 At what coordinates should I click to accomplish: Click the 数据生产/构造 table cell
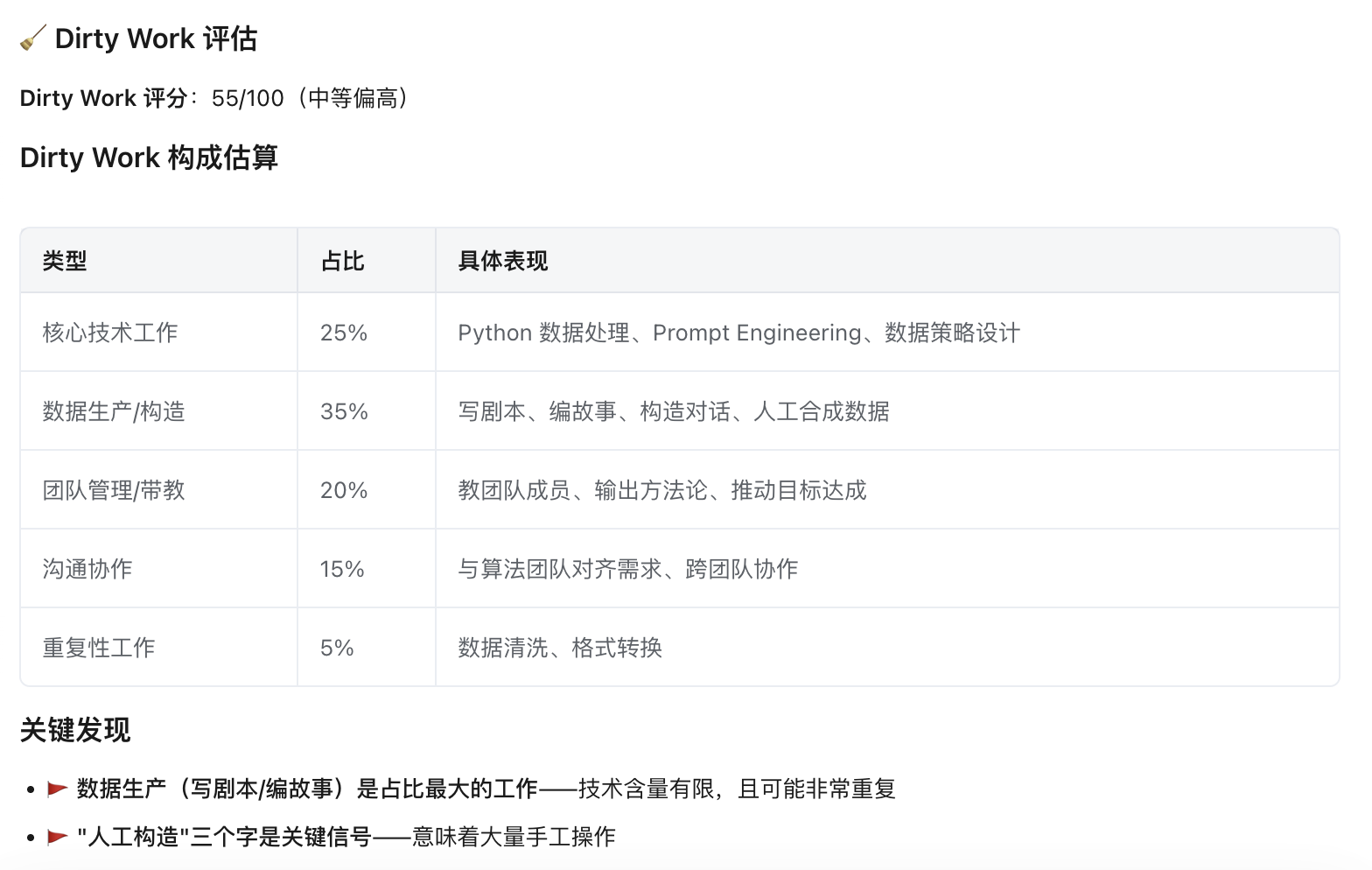114,411
